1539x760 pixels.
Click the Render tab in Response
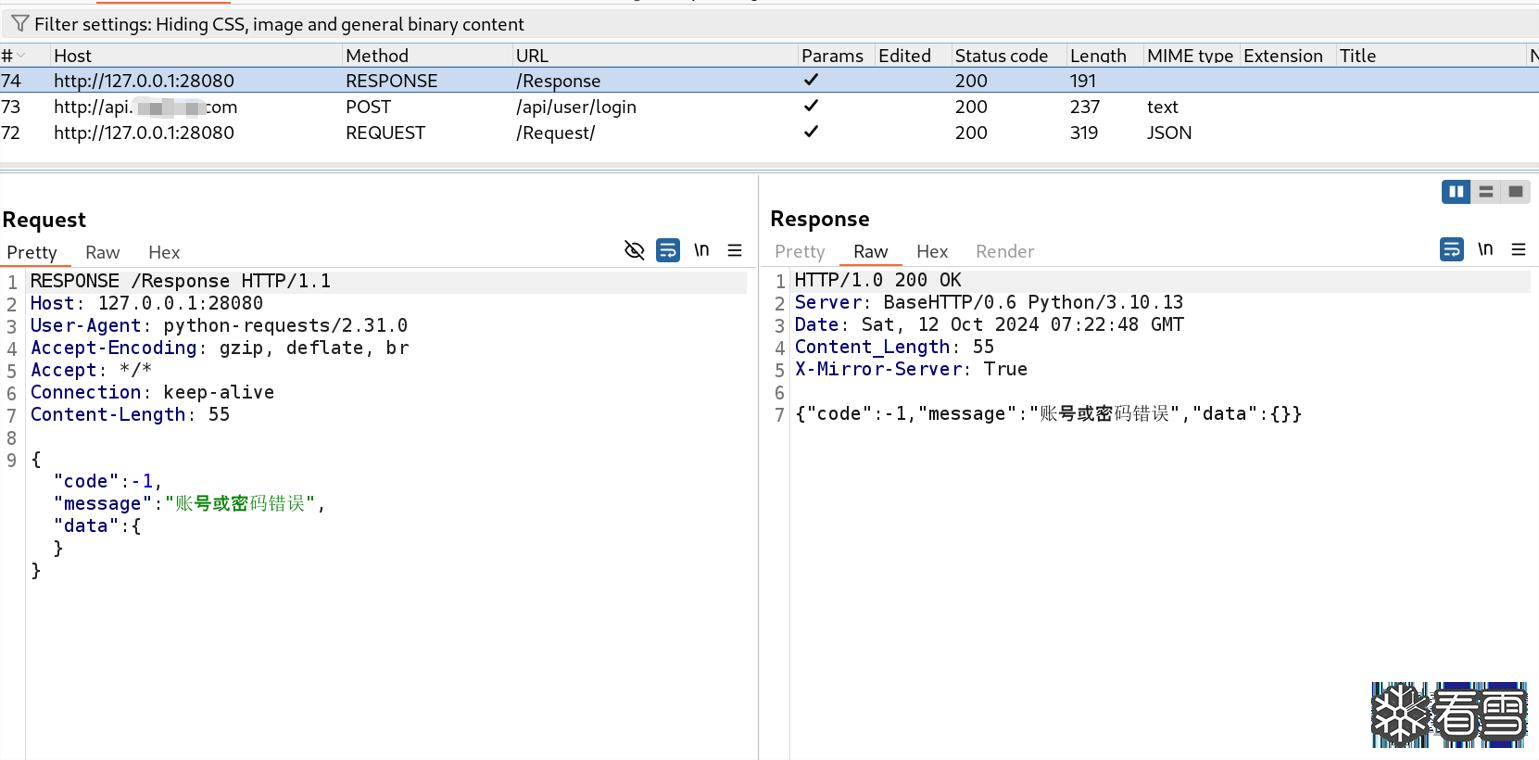click(1005, 251)
